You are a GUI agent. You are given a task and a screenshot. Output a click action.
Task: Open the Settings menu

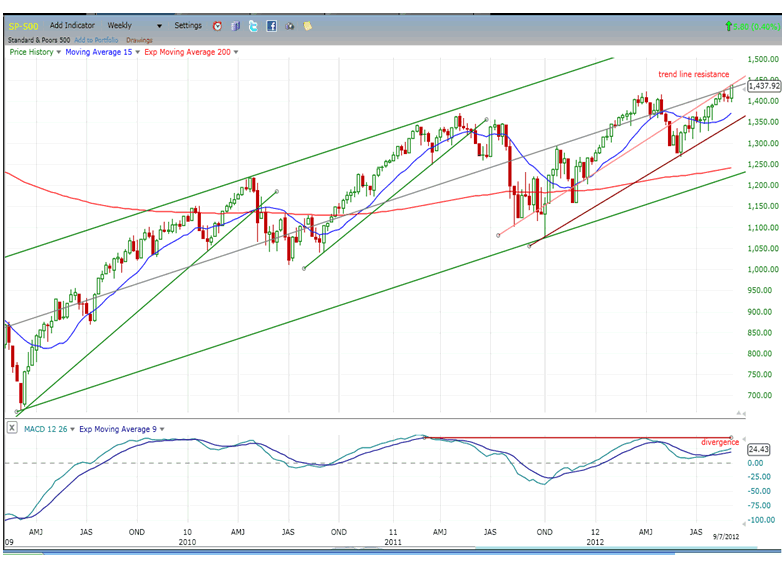click(188, 25)
